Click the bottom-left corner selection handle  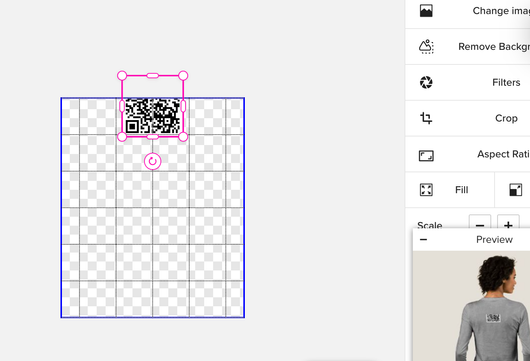click(x=122, y=137)
